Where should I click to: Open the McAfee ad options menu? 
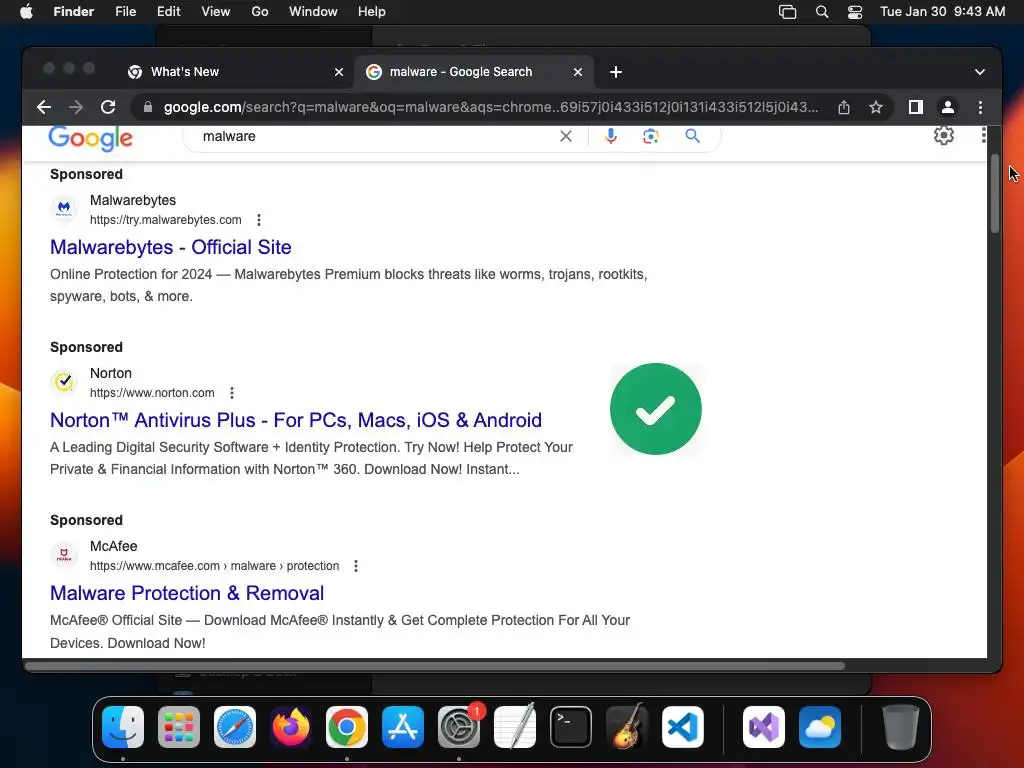tap(356, 566)
